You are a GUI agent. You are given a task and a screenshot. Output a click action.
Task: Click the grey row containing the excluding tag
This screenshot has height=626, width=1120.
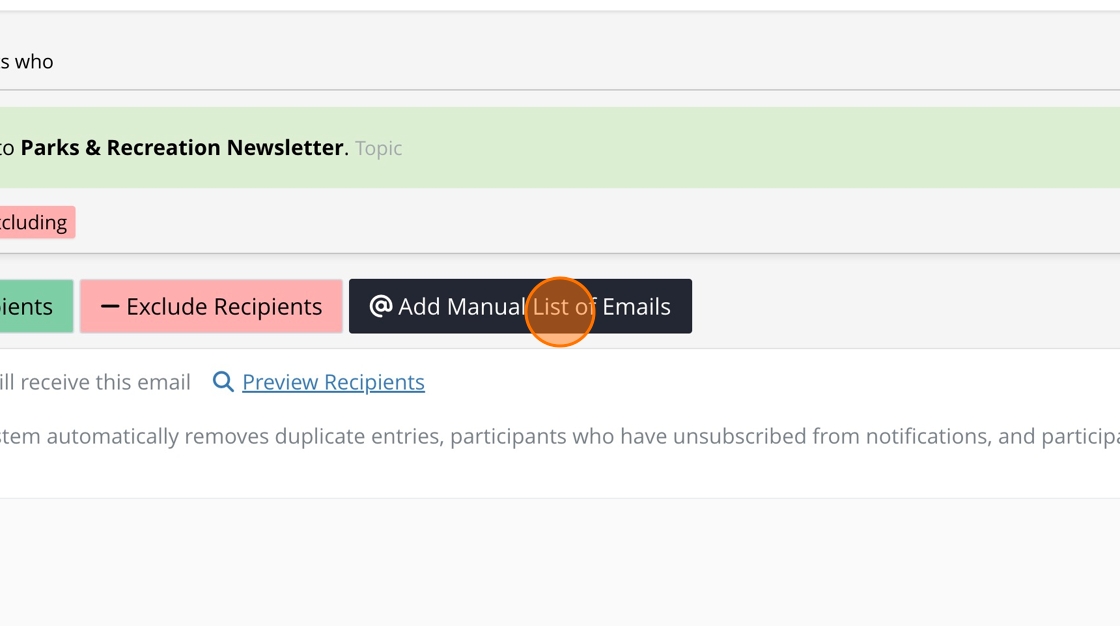(600, 222)
